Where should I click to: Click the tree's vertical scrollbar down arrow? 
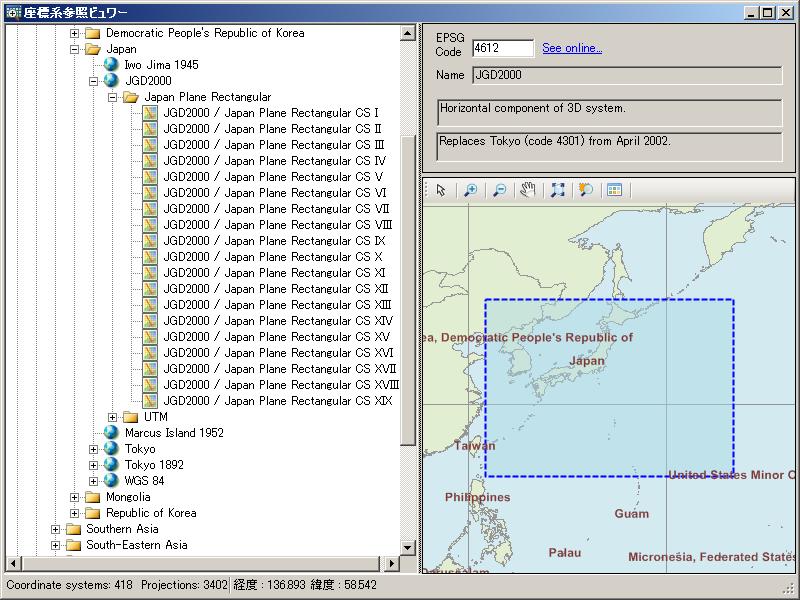pos(408,547)
